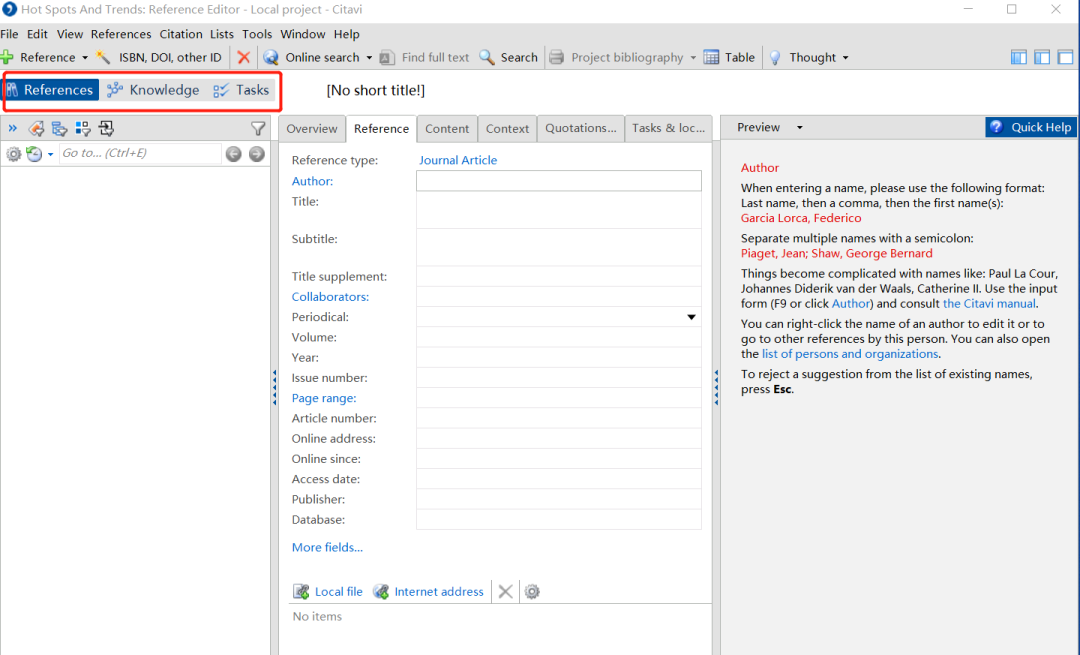Switch to the Knowledge workspace
Screen dimensions: 1080x655
[x=154, y=90]
